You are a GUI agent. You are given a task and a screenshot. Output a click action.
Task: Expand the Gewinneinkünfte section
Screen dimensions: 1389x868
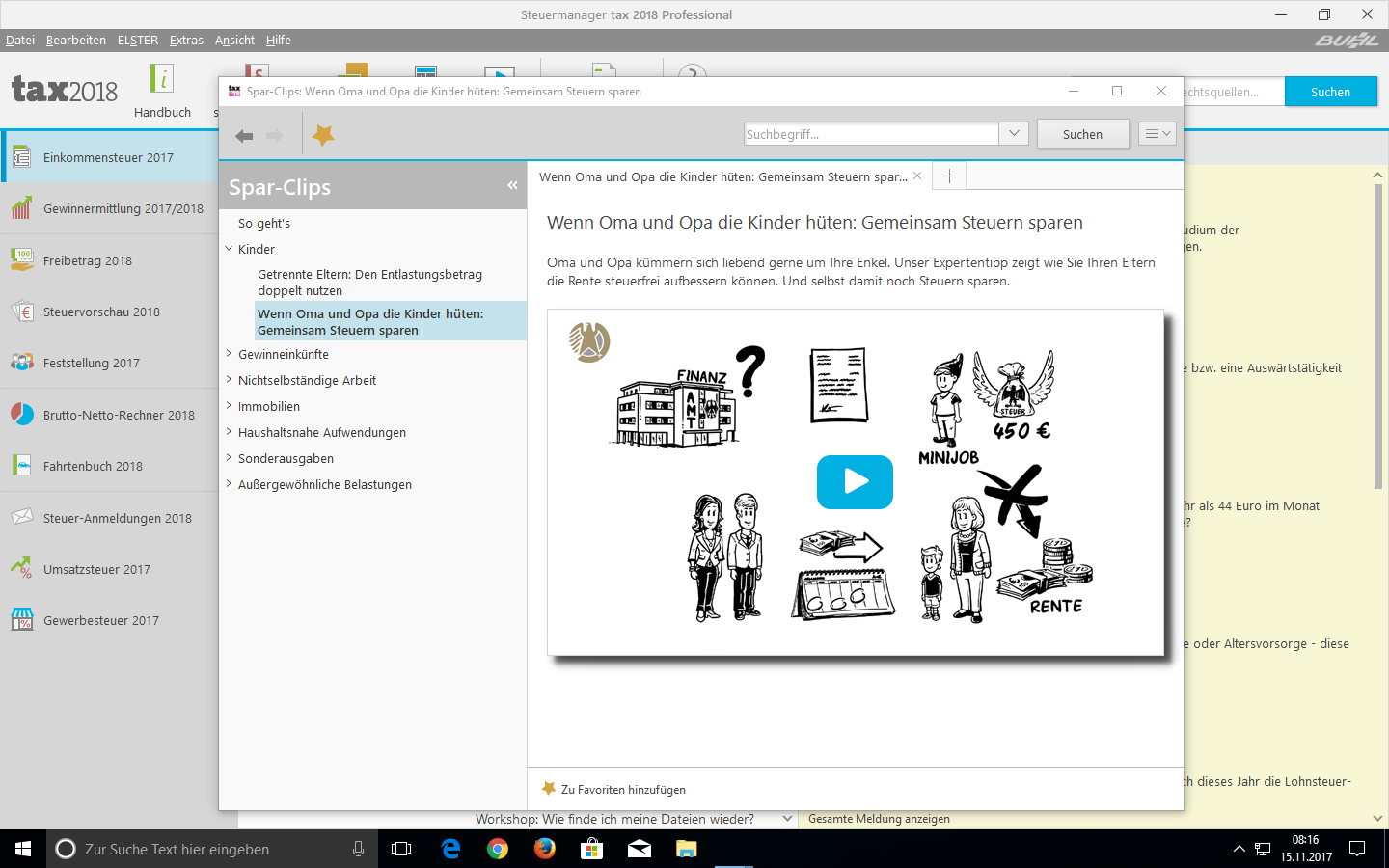coord(229,354)
